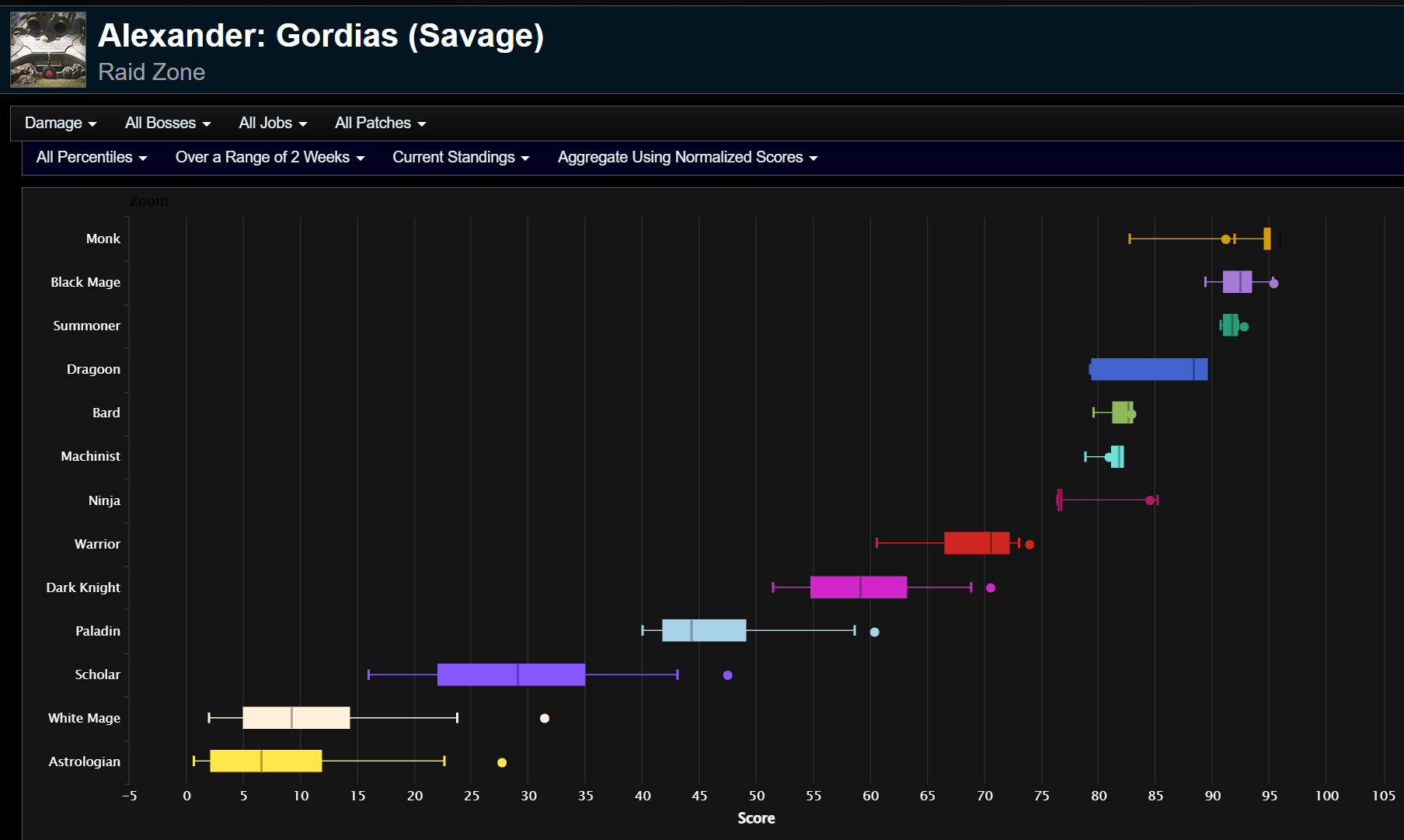The height and width of the screenshot is (840, 1404).
Task: Select the Black Mage job label
Action: point(85,282)
